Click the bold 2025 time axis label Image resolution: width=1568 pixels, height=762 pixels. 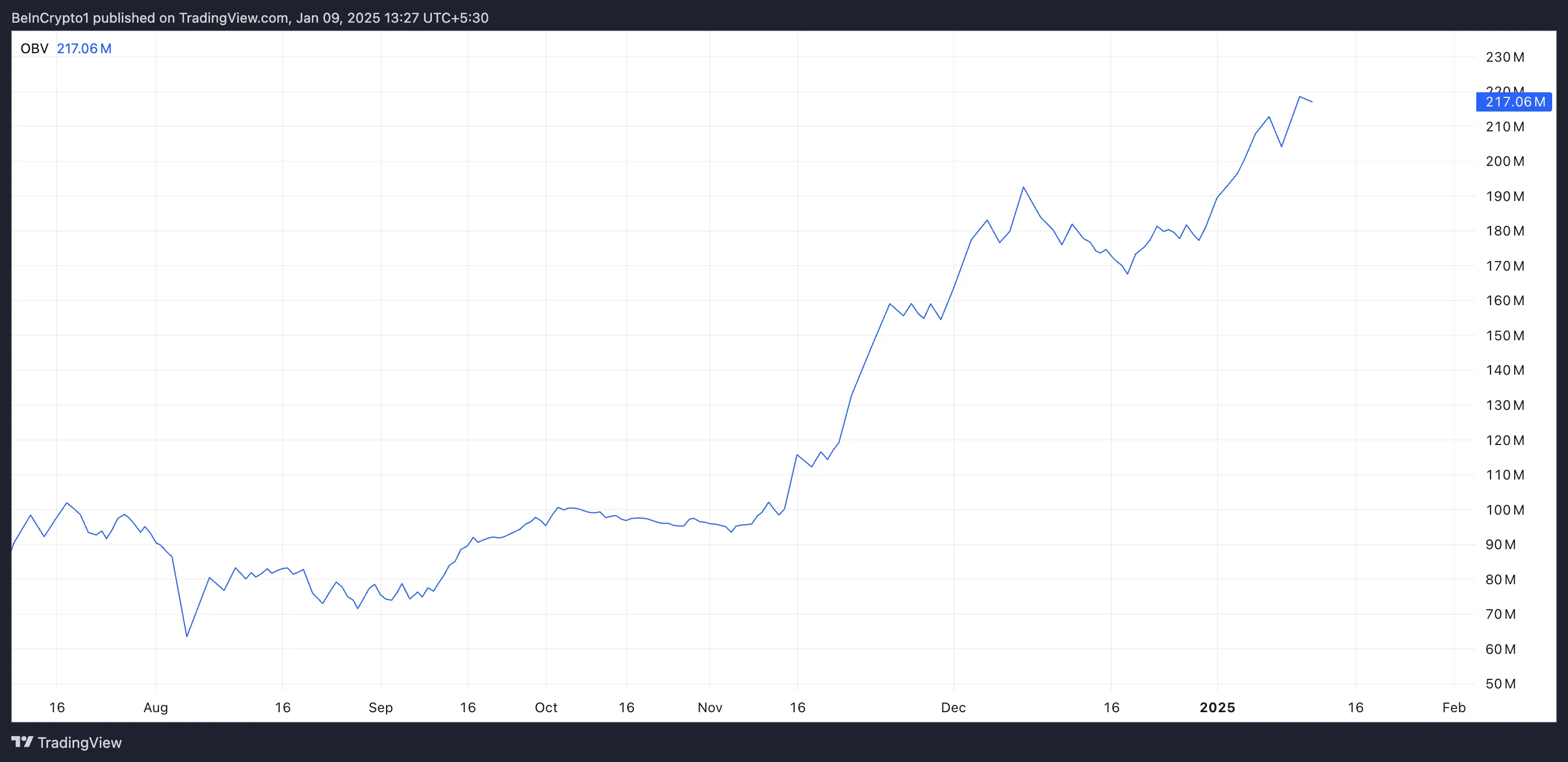1218,707
